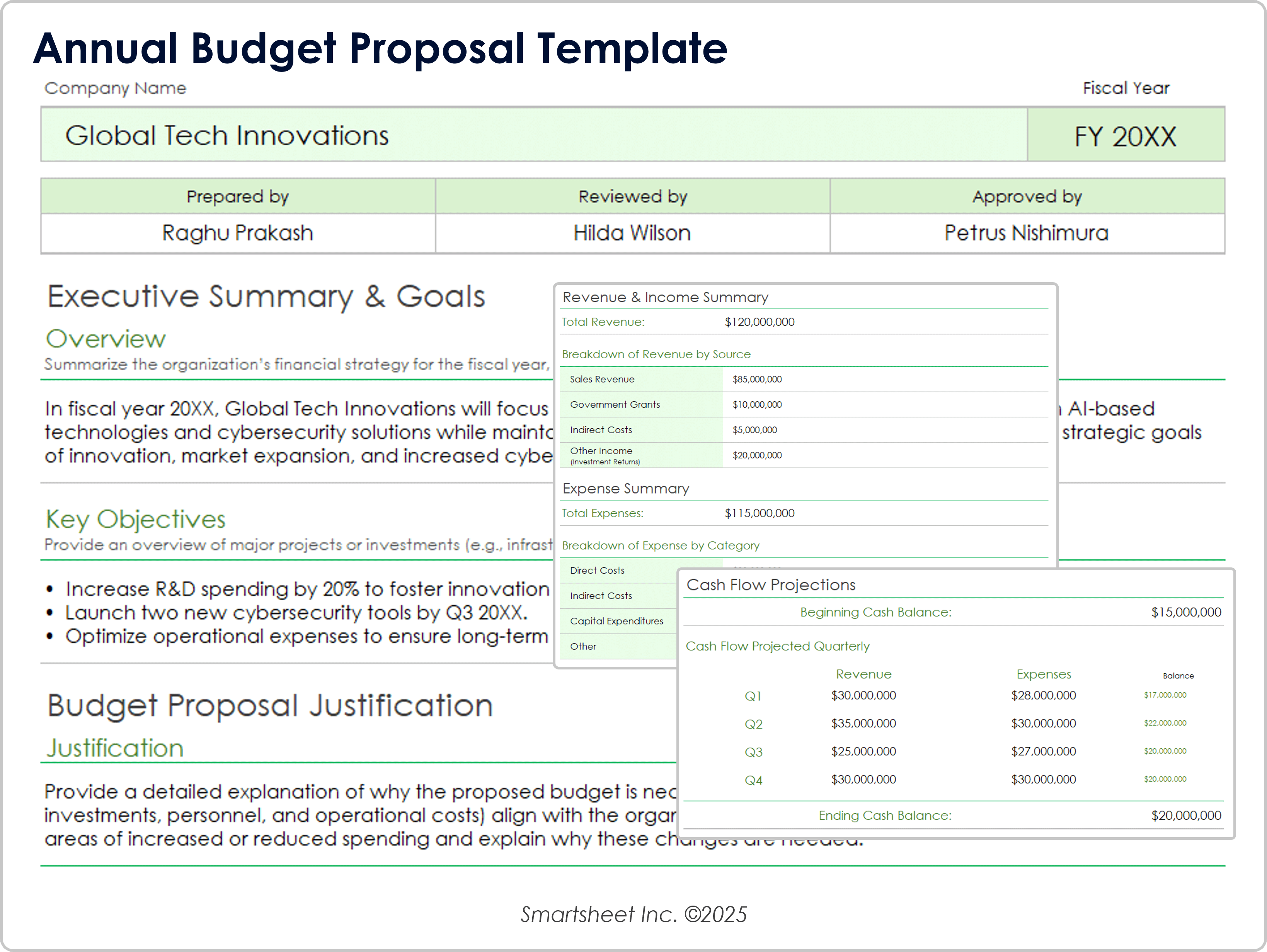Click the Total Revenue value $120,000,000
1267x952 pixels.
click(760, 322)
